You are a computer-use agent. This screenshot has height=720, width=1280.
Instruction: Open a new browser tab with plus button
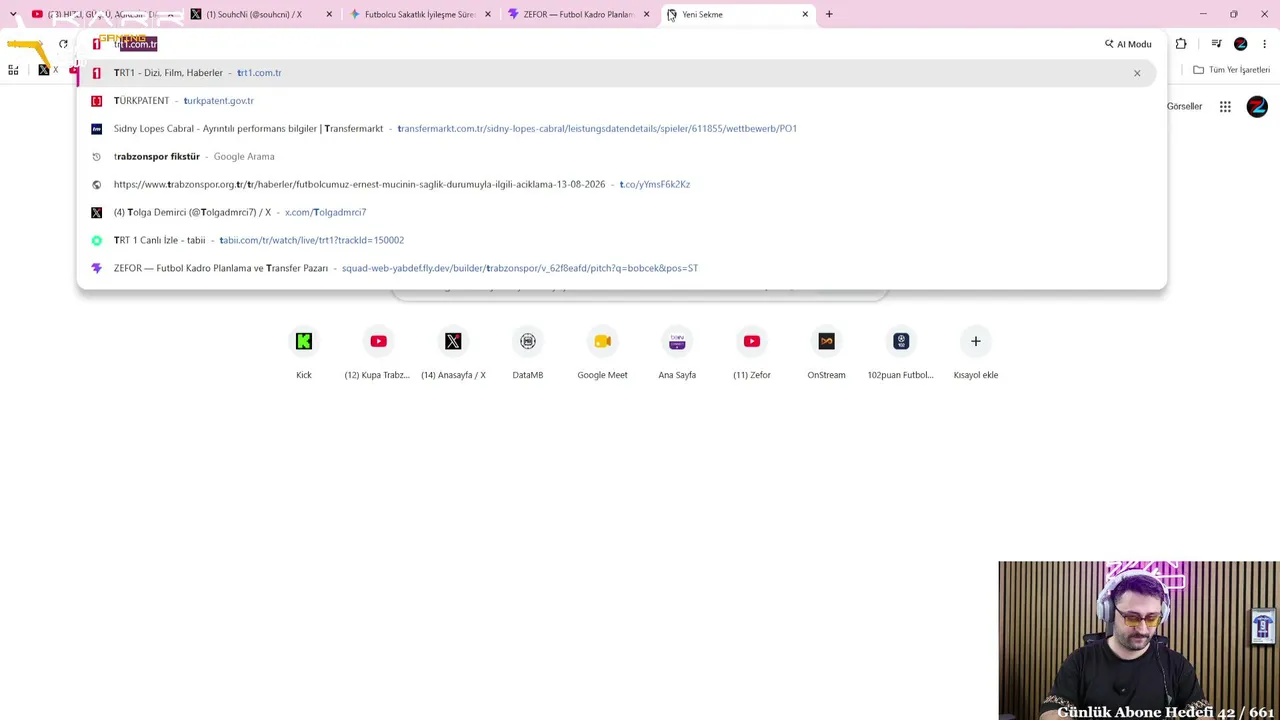(829, 14)
